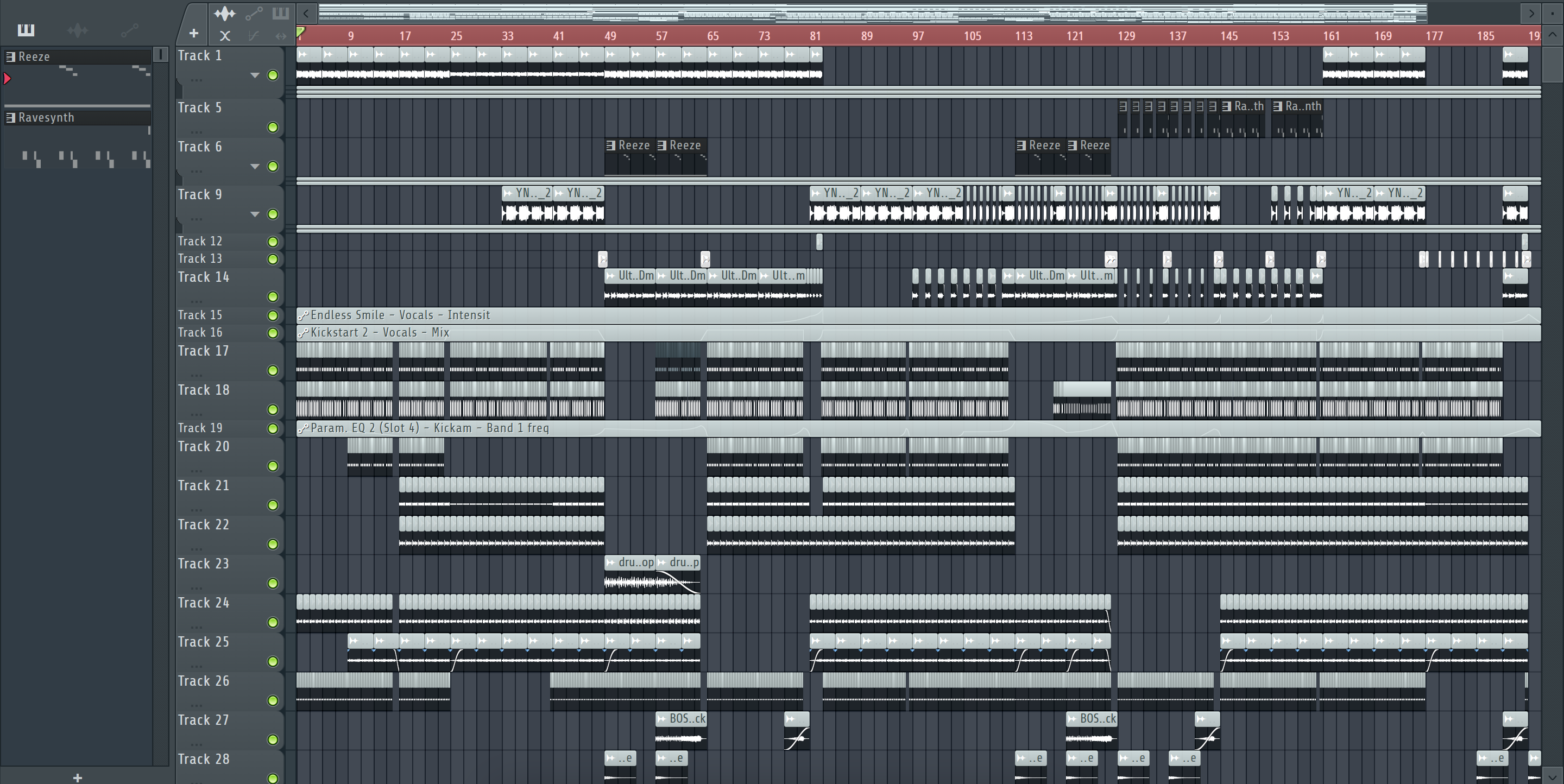This screenshot has height=784, width=1564.
Task: Select the Track 26 header label
Action: [204, 681]
